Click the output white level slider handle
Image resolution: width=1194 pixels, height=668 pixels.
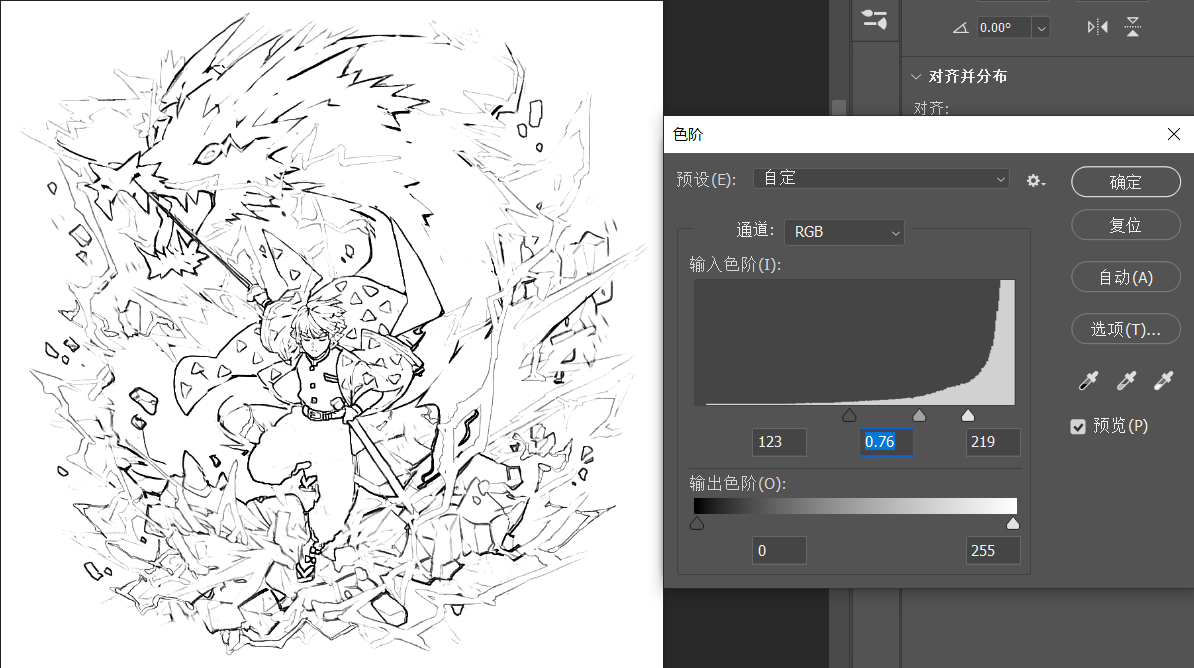coord(1013,523)
